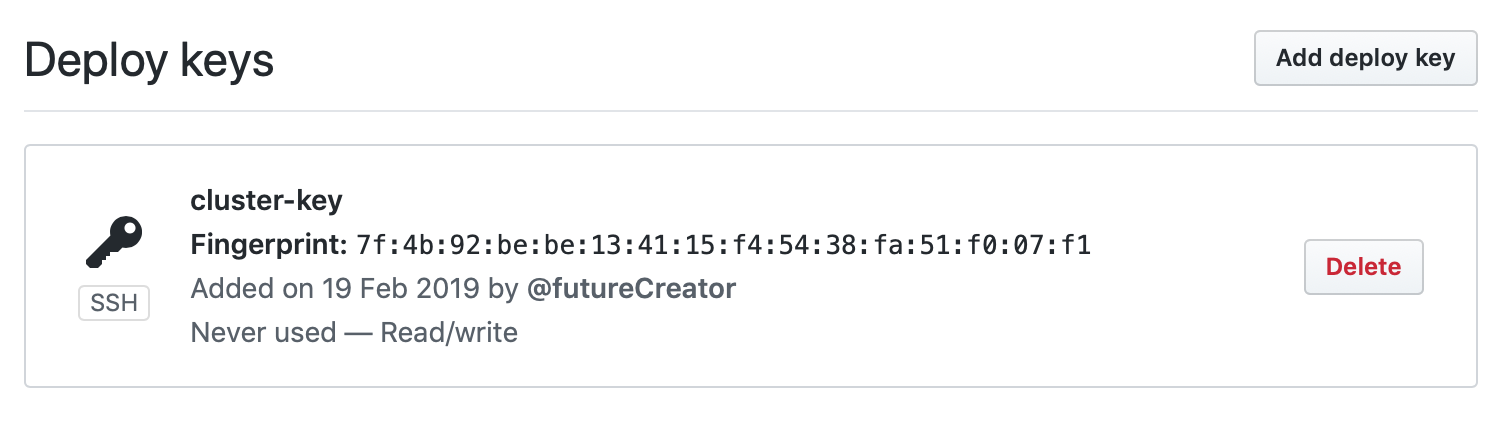
Task: Click the Add deploy key button
Action: pyautogui.click(x=1365, y=58)
